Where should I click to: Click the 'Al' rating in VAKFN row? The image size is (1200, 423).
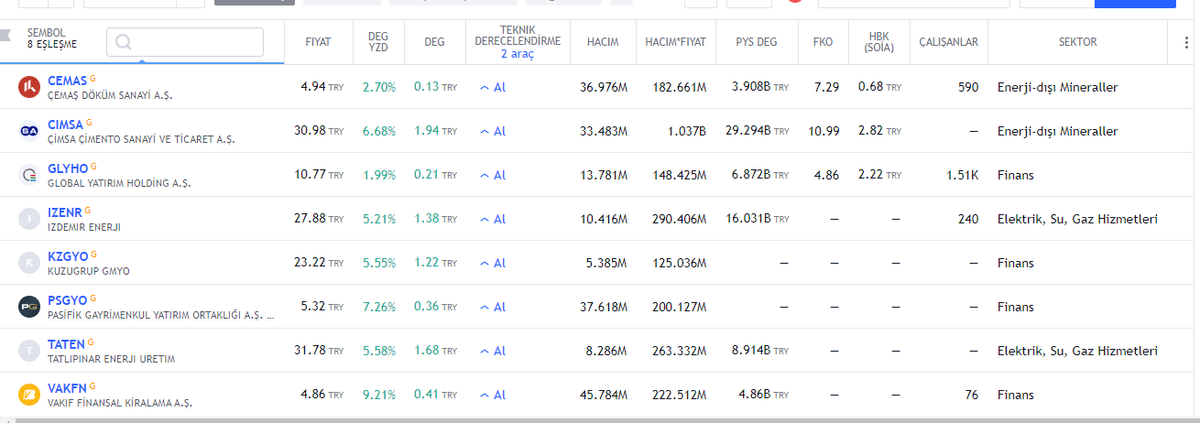[x=493, y=395]
